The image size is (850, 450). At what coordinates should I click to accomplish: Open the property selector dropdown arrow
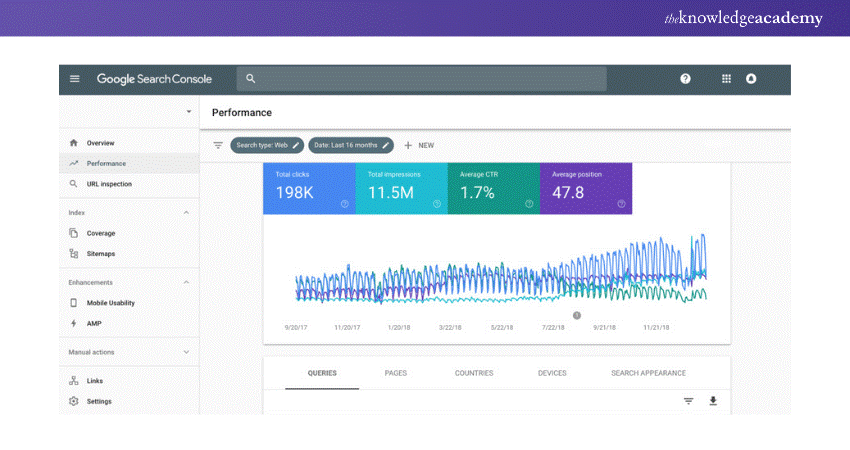click(x=189, y=112)
